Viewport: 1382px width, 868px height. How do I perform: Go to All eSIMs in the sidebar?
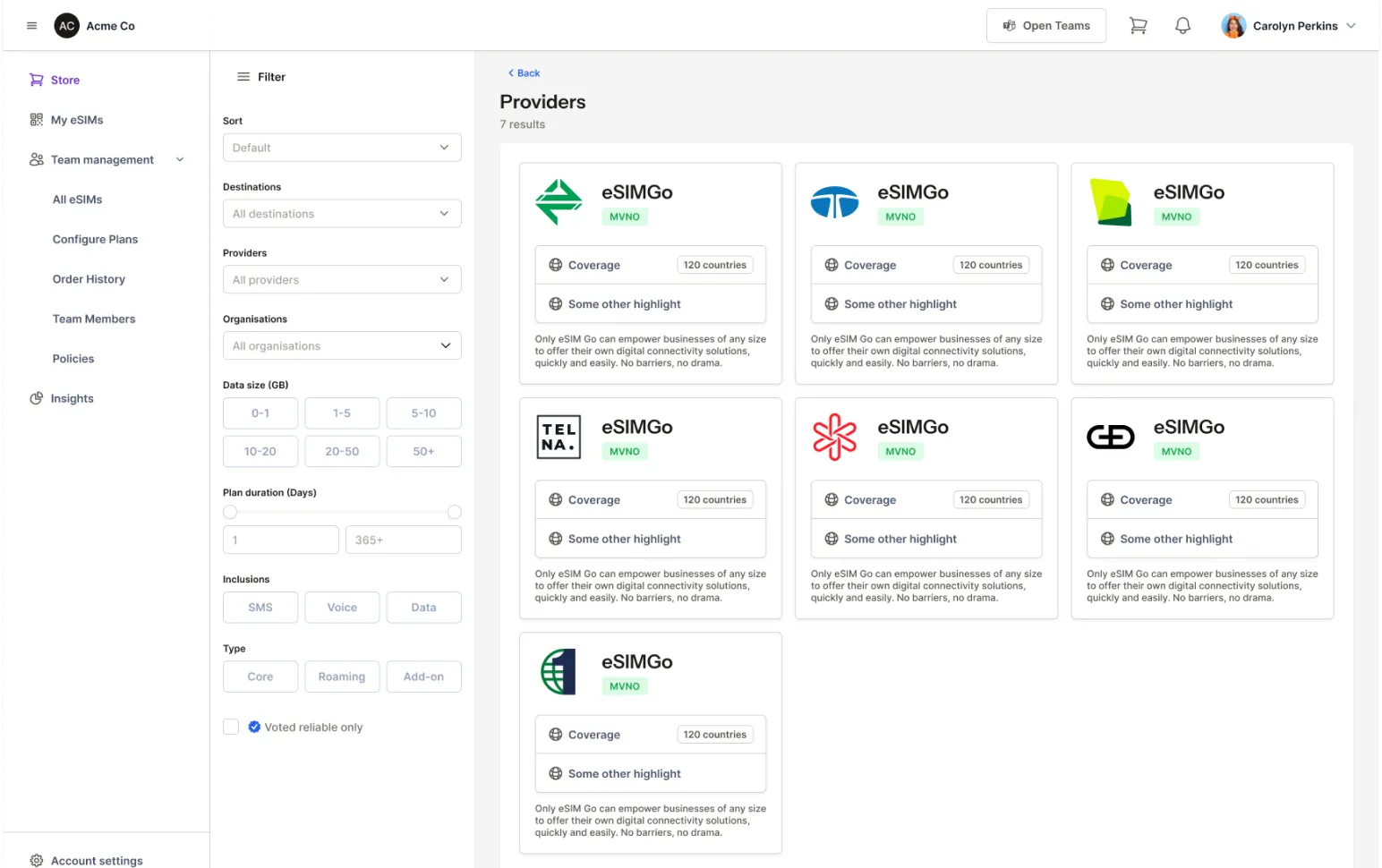coord(77,200)
